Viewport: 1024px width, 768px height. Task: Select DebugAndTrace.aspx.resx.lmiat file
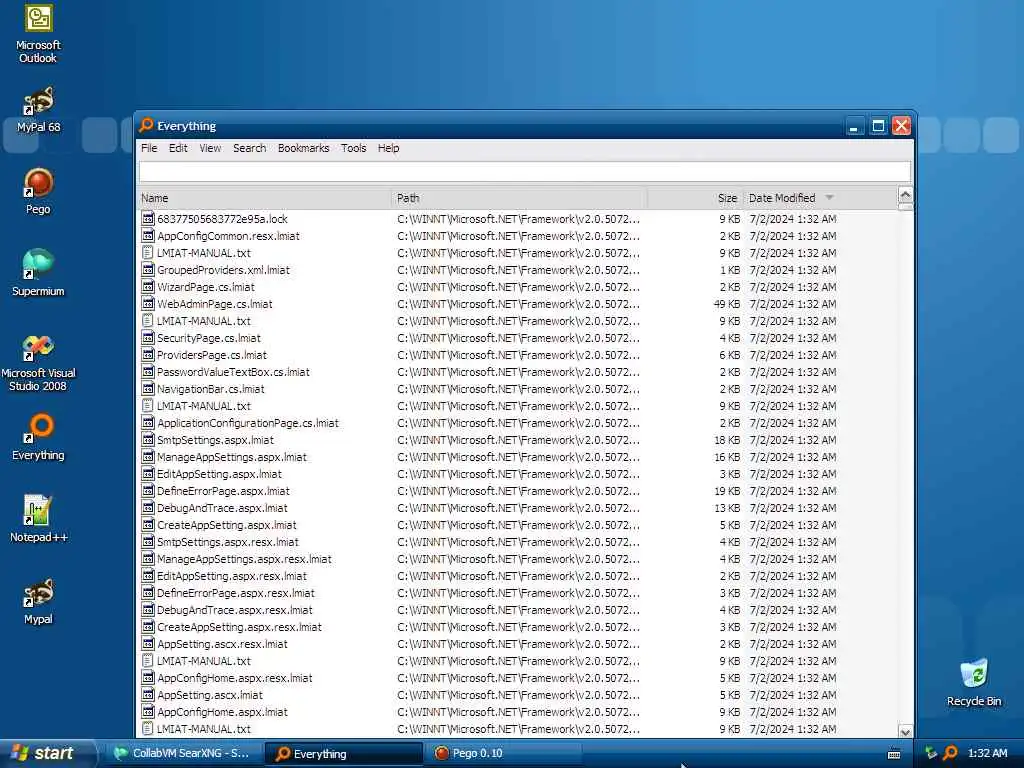click(x=234, y=609)
